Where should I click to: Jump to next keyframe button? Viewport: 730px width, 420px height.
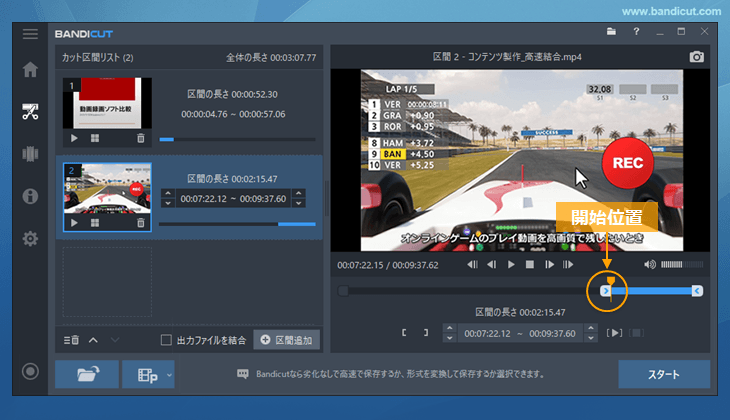568,264
